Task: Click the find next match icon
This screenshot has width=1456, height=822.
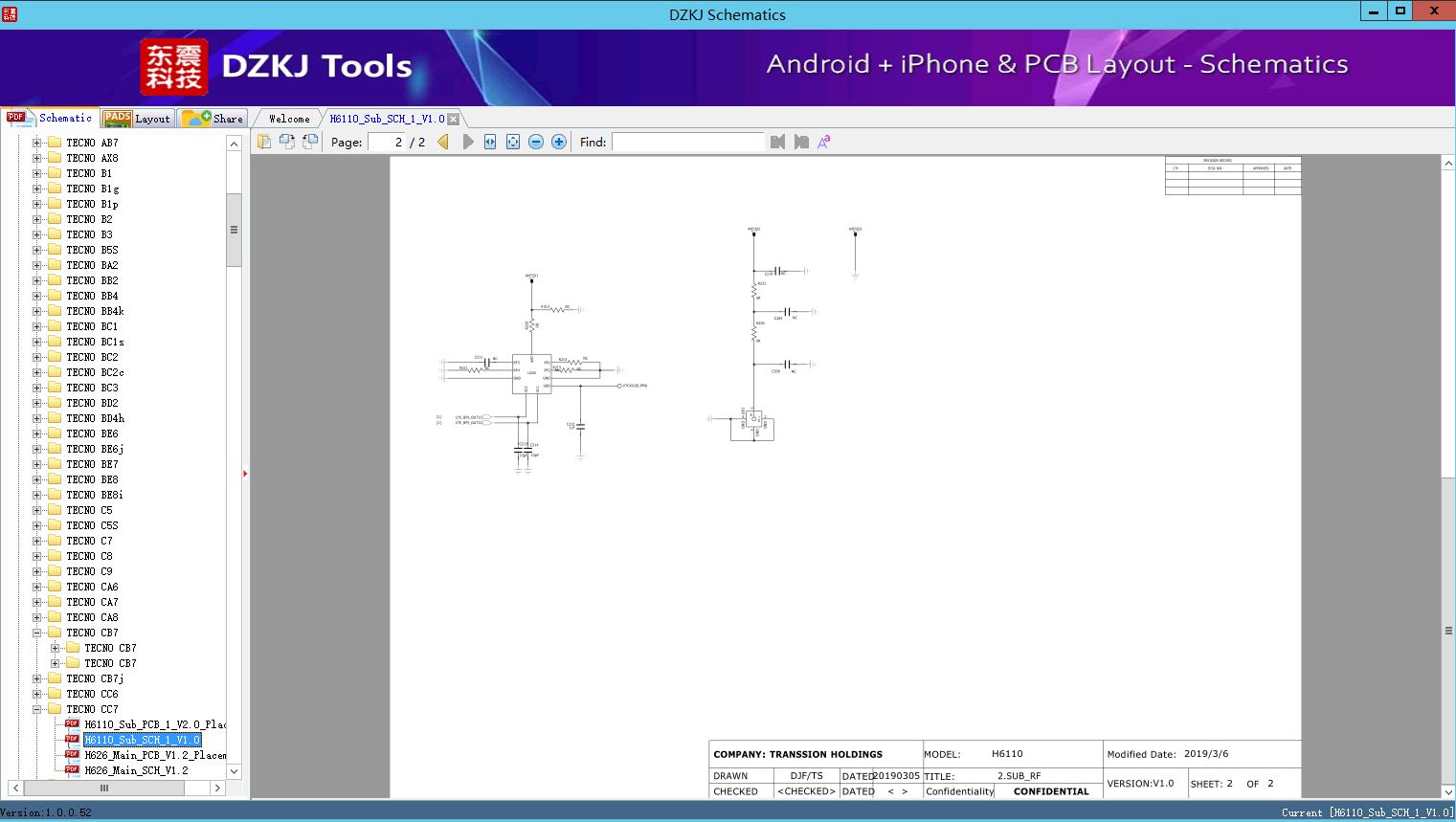Action: point(801,142)
